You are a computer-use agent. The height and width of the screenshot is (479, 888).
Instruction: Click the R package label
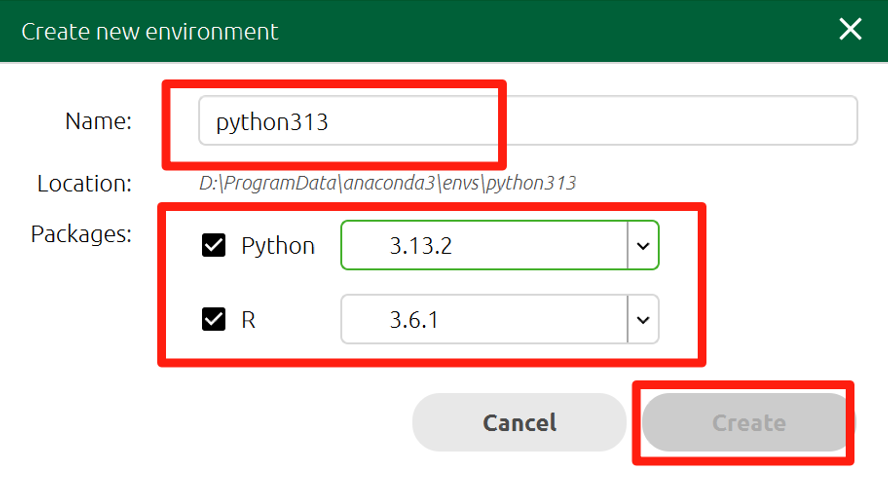248,320
